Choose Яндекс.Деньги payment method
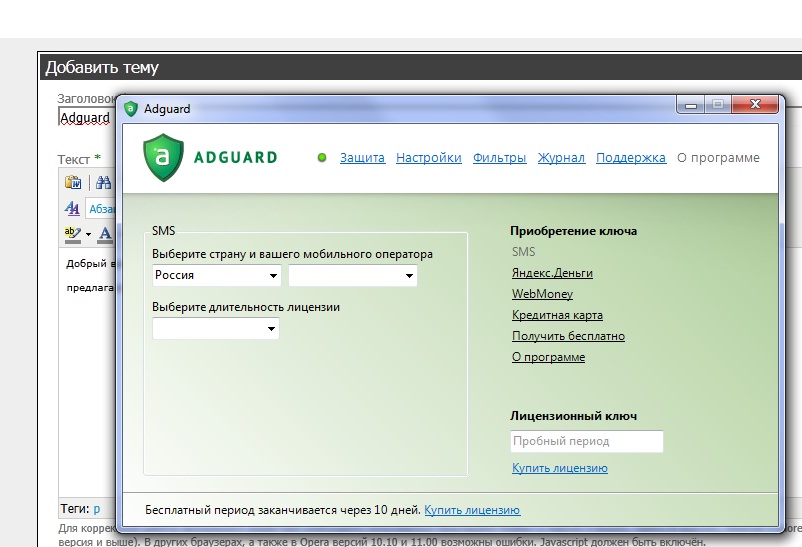Viewport: 802px width, 547px height. tap(552, 273)
